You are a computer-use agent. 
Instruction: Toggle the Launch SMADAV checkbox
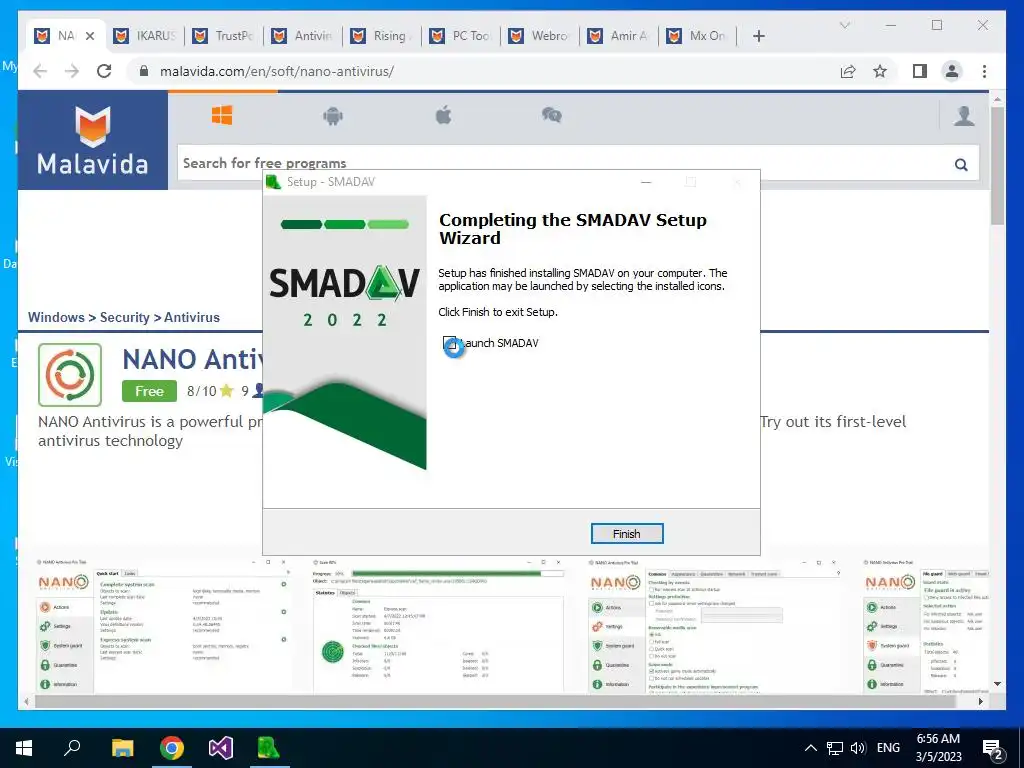point(450,343)
